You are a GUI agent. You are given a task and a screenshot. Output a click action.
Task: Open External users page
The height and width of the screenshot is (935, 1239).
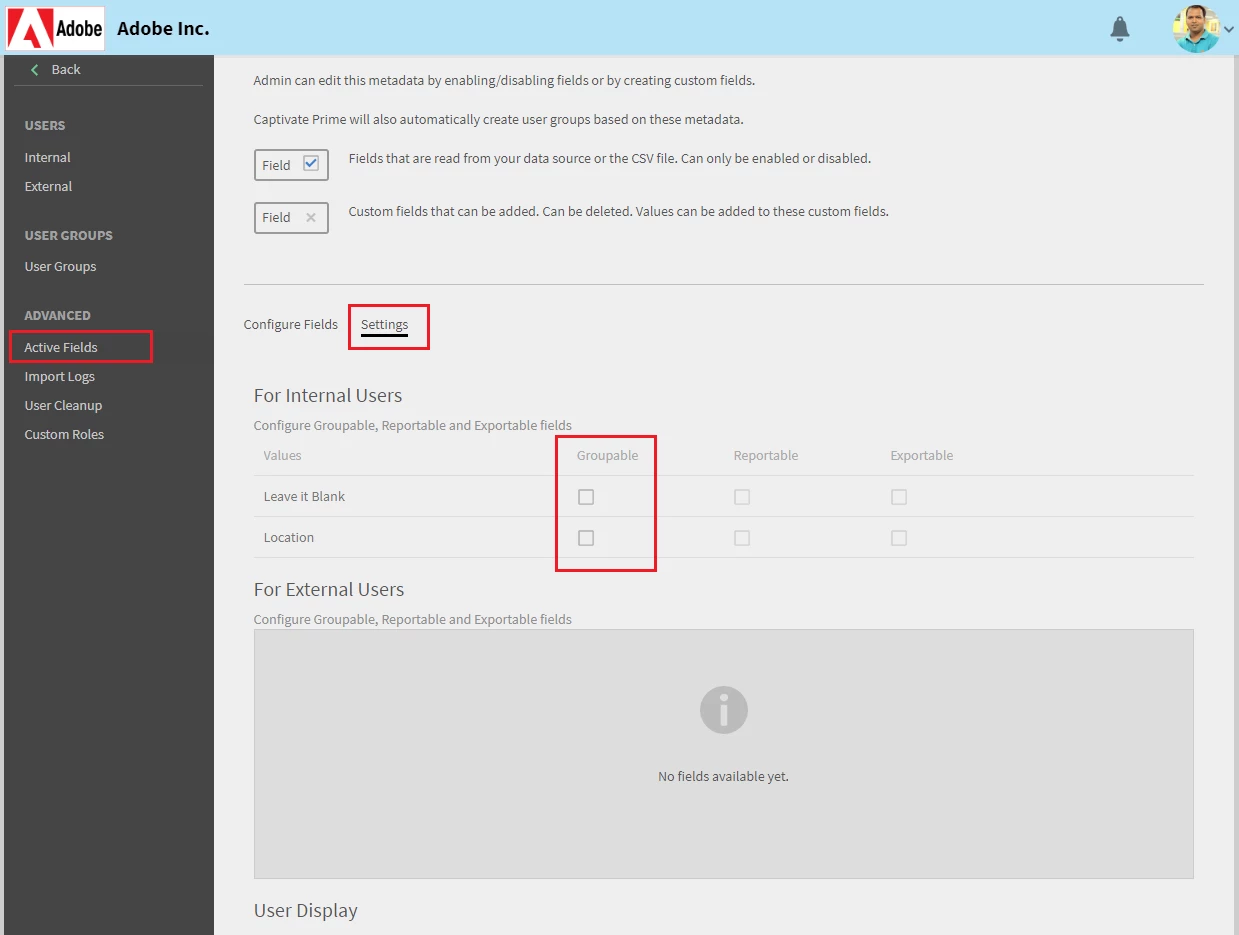coord(49,186)
